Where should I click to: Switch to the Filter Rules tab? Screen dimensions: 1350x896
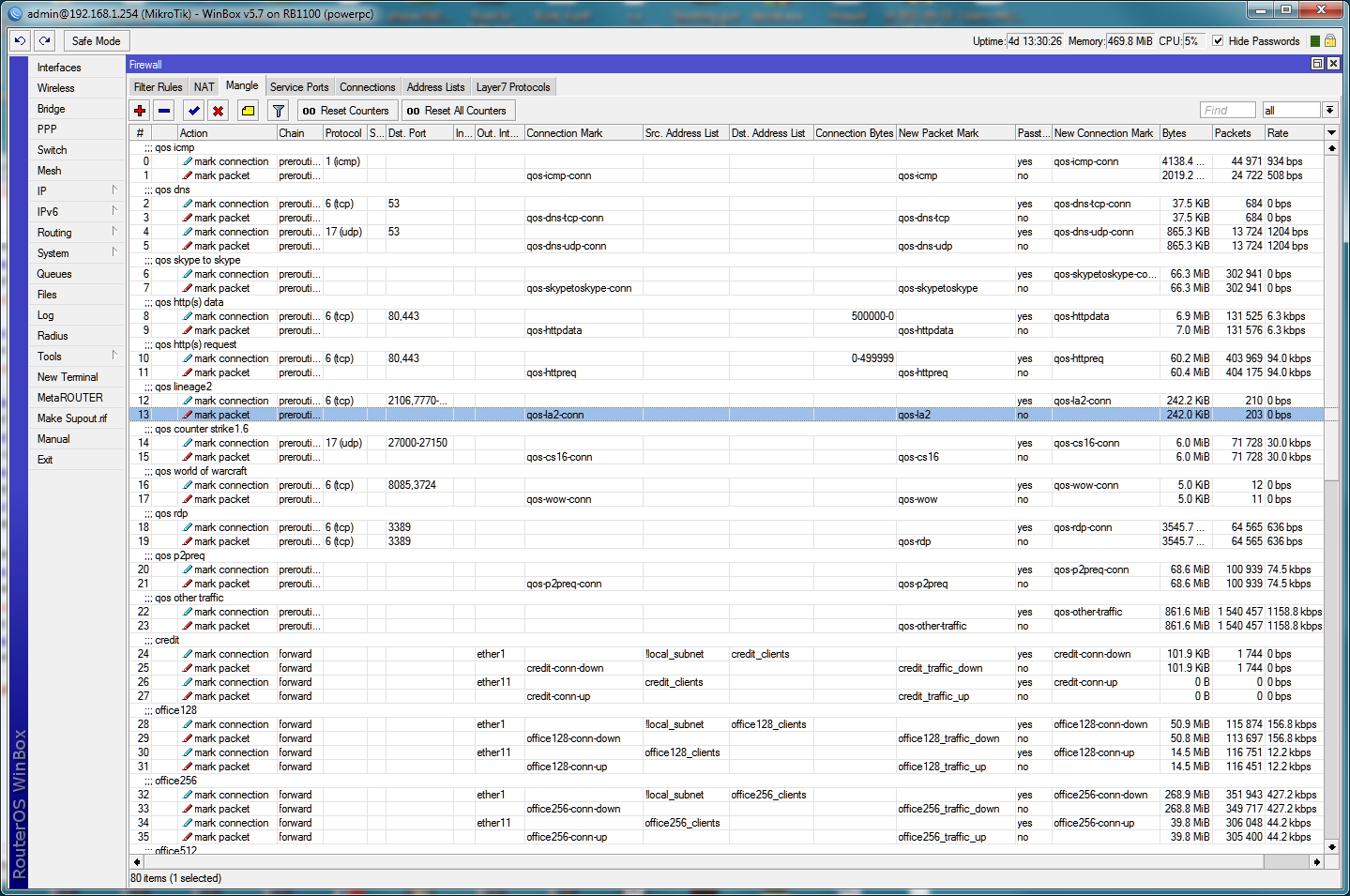pyautogui.click(x=159, y=87)
